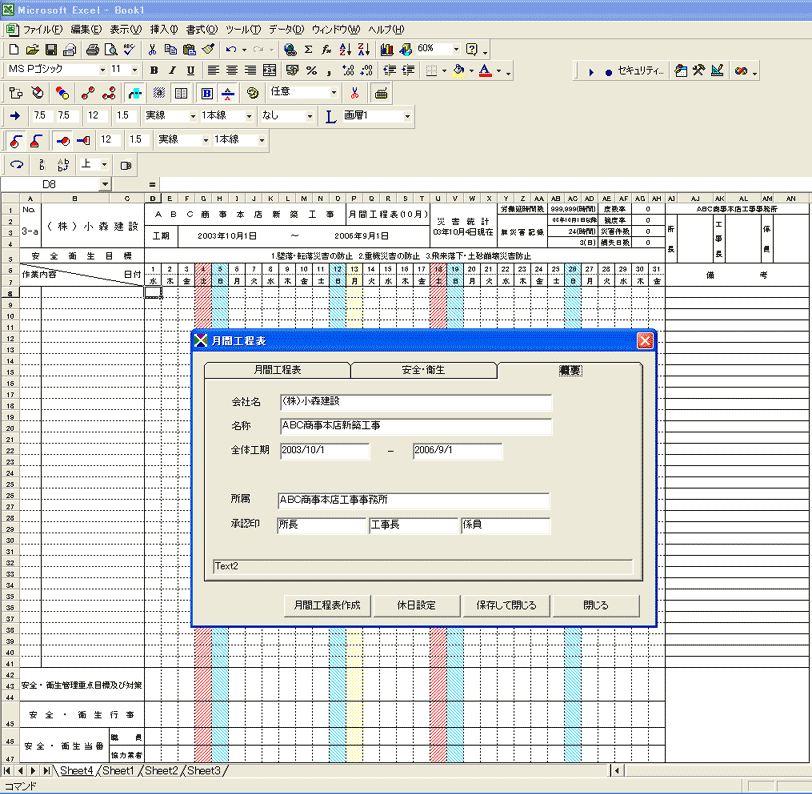The height and width of the screenshot is (794, 812).
Task: Toggle the boxed B button in the schedule toolbar
Action: [x=207, y=93]
